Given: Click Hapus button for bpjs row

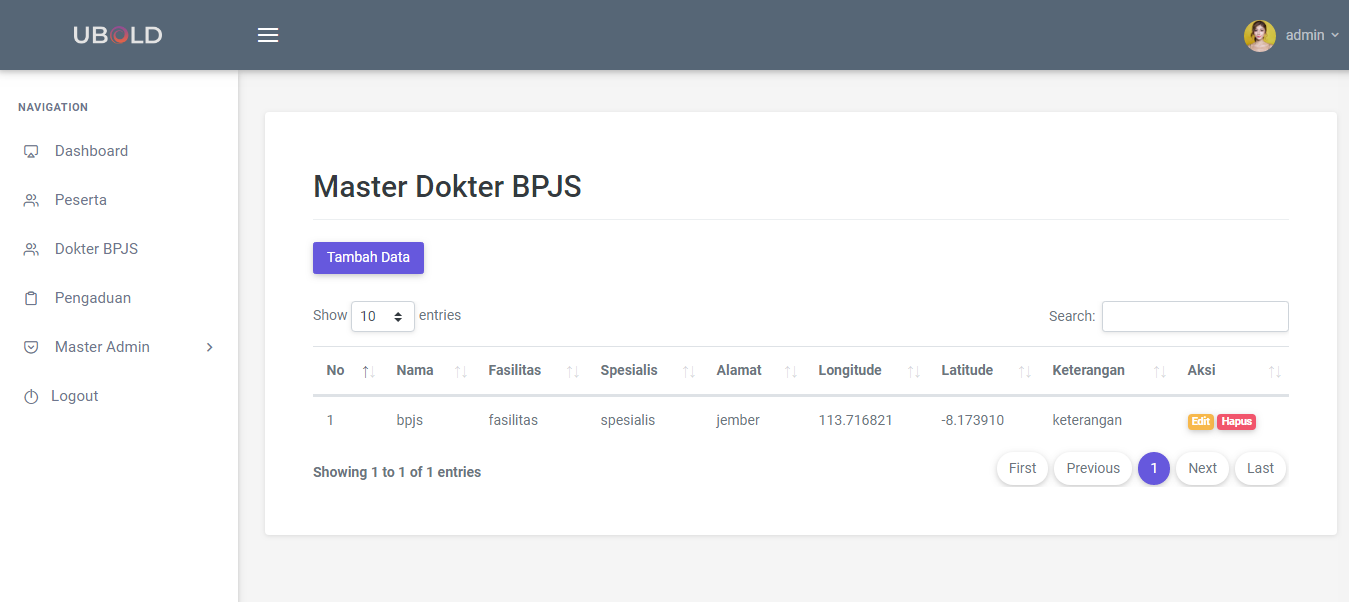Looking at the screenshot, I should 1236,422.
